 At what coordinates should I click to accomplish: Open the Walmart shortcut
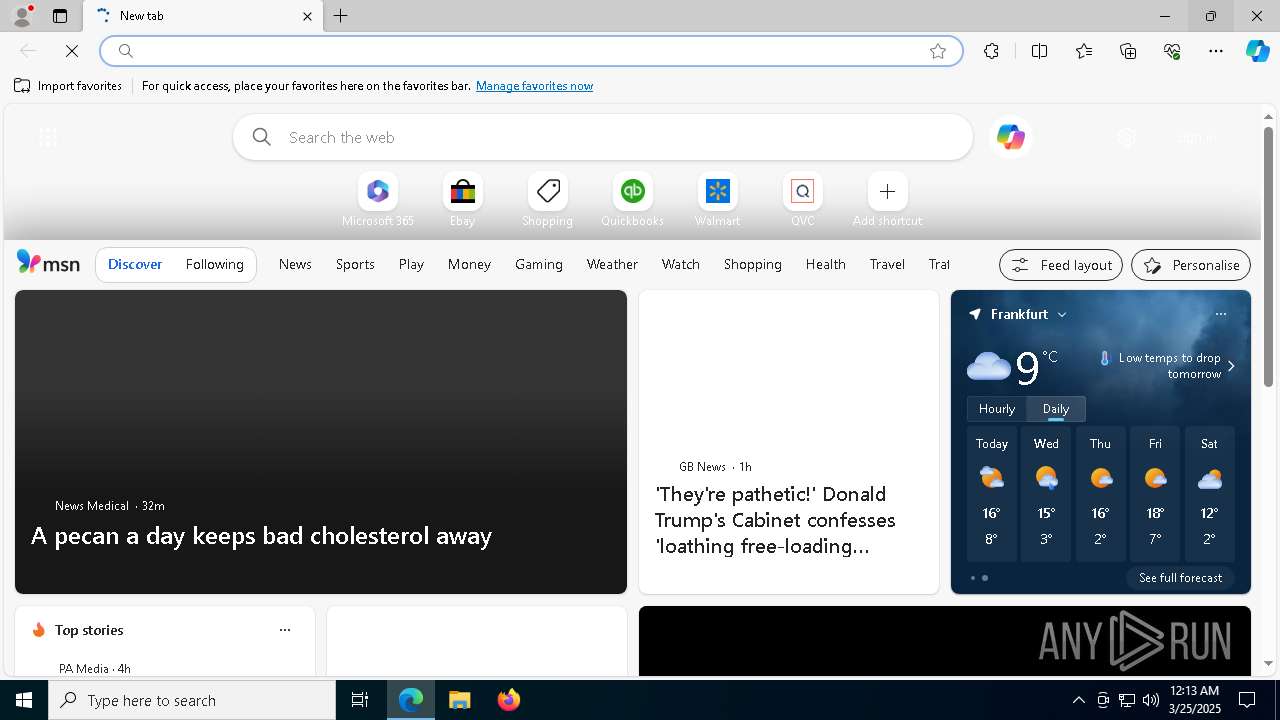pos(717,200)
